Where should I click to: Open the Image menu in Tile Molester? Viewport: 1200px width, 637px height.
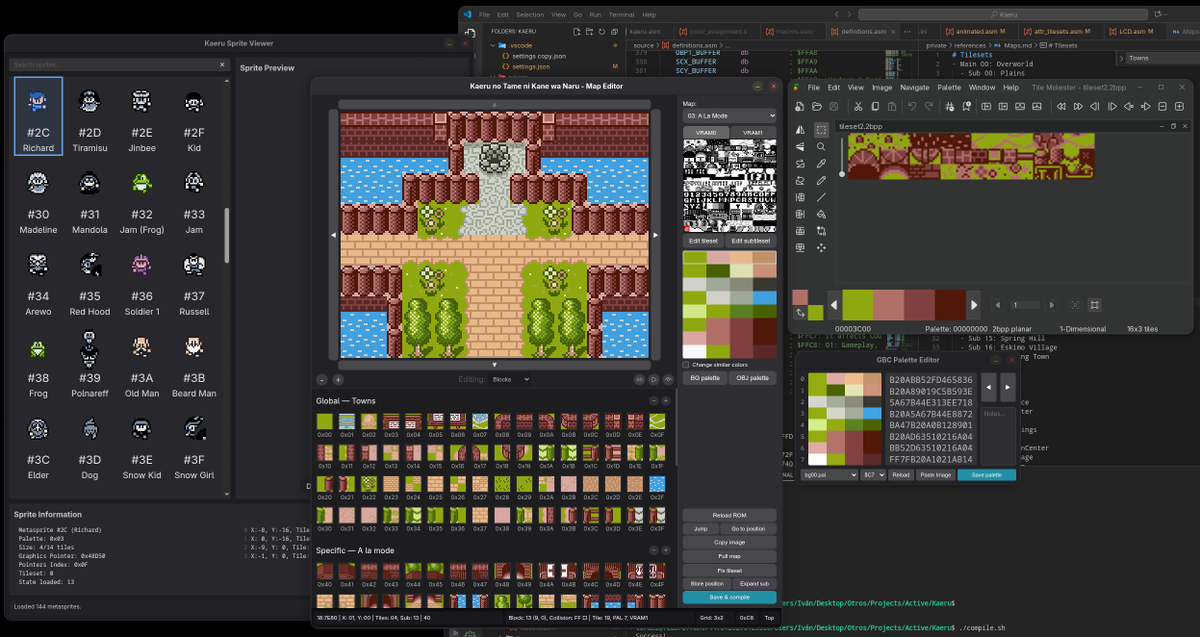tap(882, 87)
